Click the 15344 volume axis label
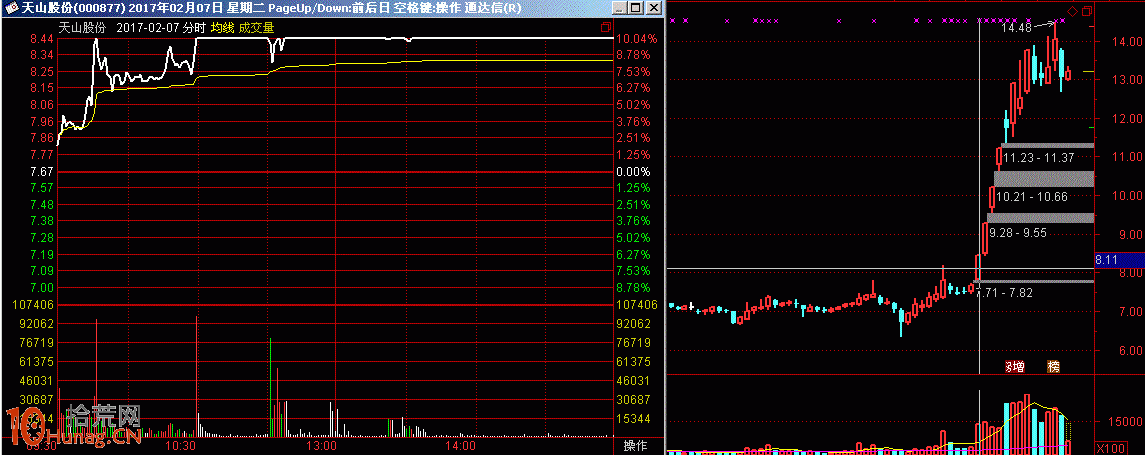Image resolution: width=1145 pixels, height=455 pixels. [x=634, y=418]
